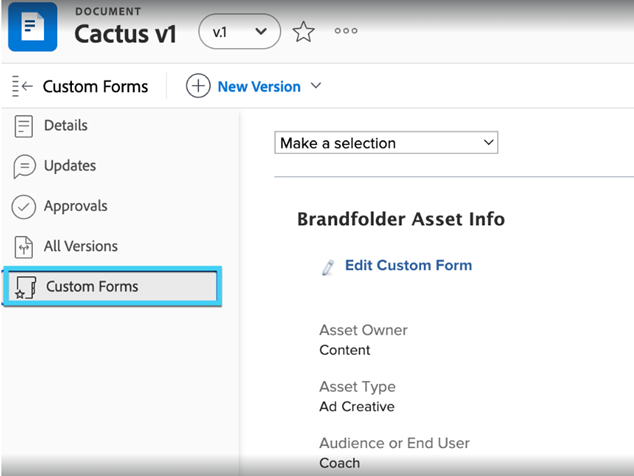Collapse the left panel with the arrow icon
Screen dimensions: 634x476
tap(22, 86)
